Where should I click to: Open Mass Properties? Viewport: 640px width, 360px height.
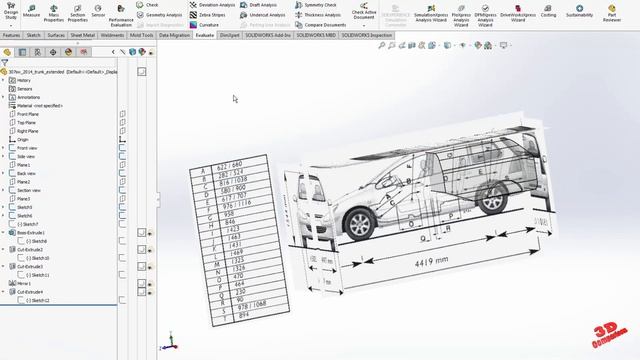53,13
